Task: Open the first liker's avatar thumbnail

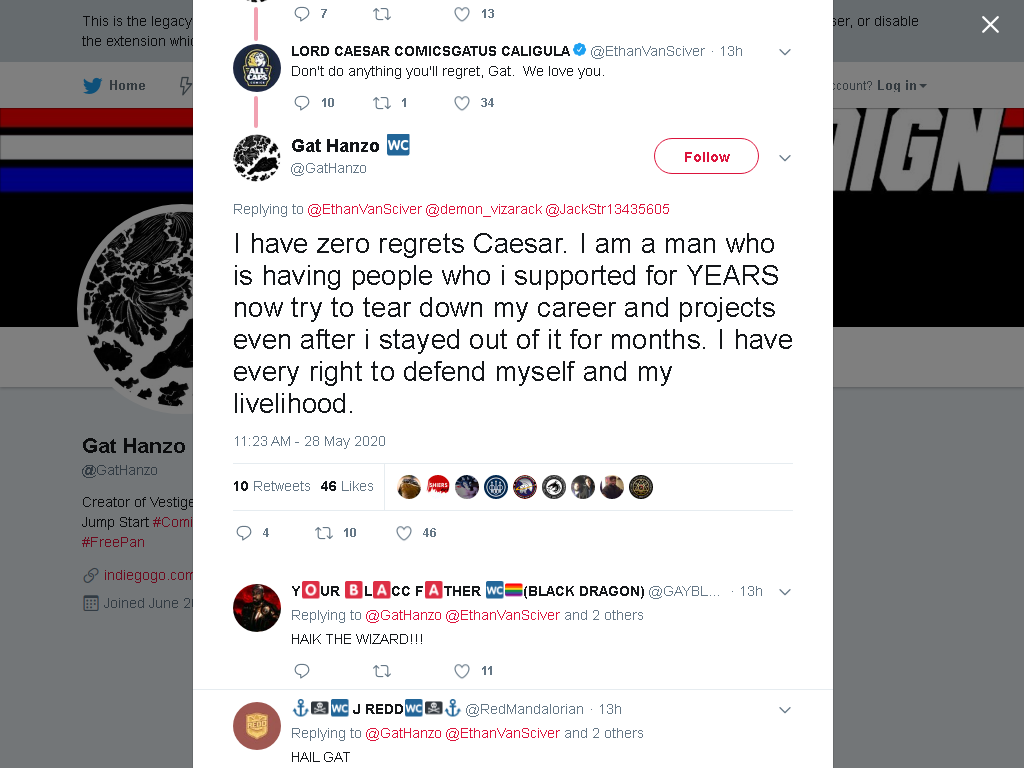Action: click(409, 487)
